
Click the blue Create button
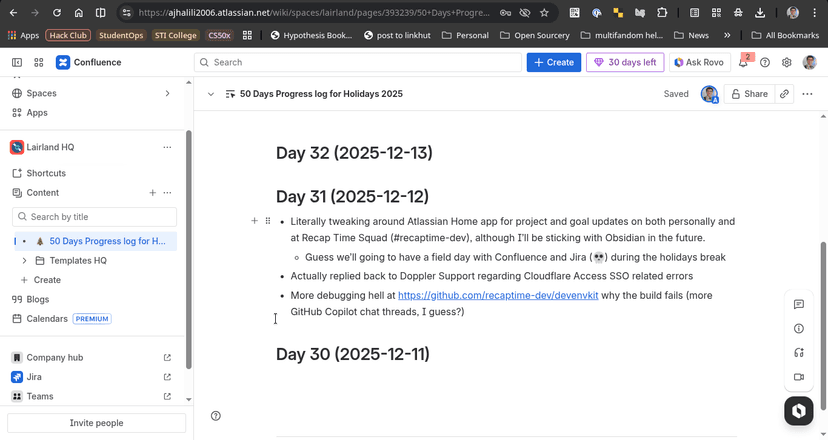click(553, 62)
